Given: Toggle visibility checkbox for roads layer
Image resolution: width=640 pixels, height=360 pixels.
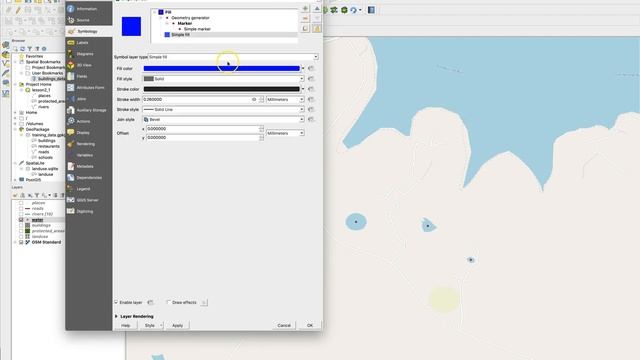Looking at the screenshot, I should click(x=21, y=209).
